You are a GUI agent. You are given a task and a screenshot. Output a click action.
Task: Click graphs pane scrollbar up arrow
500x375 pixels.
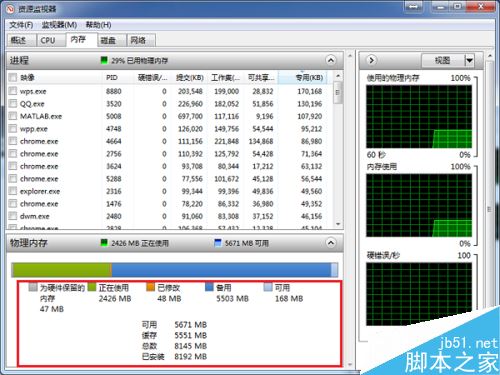[x=490, y=56]
